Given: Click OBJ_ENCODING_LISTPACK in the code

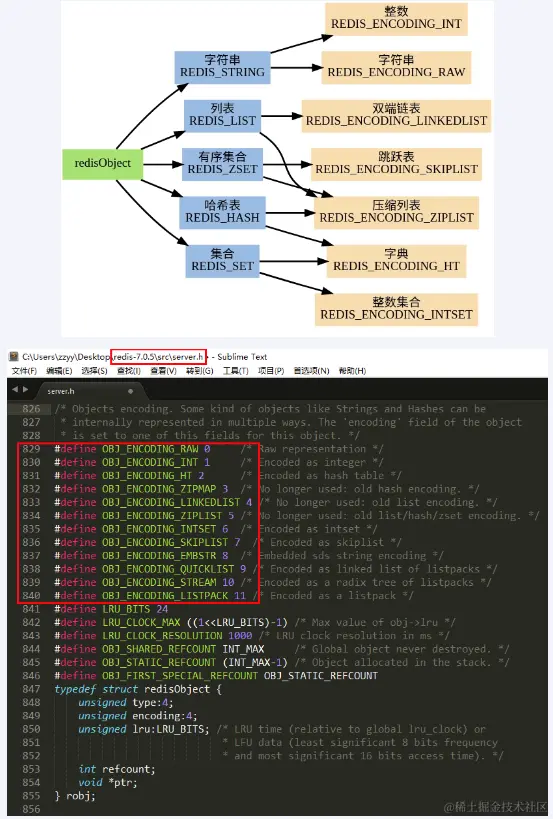Looking at the screenshot, I should [x=165, y=595].
